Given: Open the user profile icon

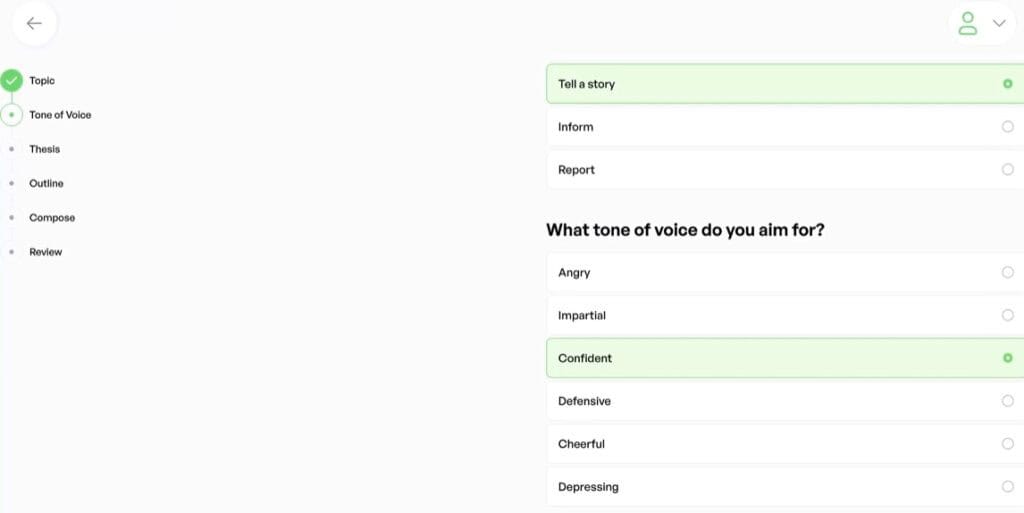Looking at the screenshot, I should coord(967,23).
